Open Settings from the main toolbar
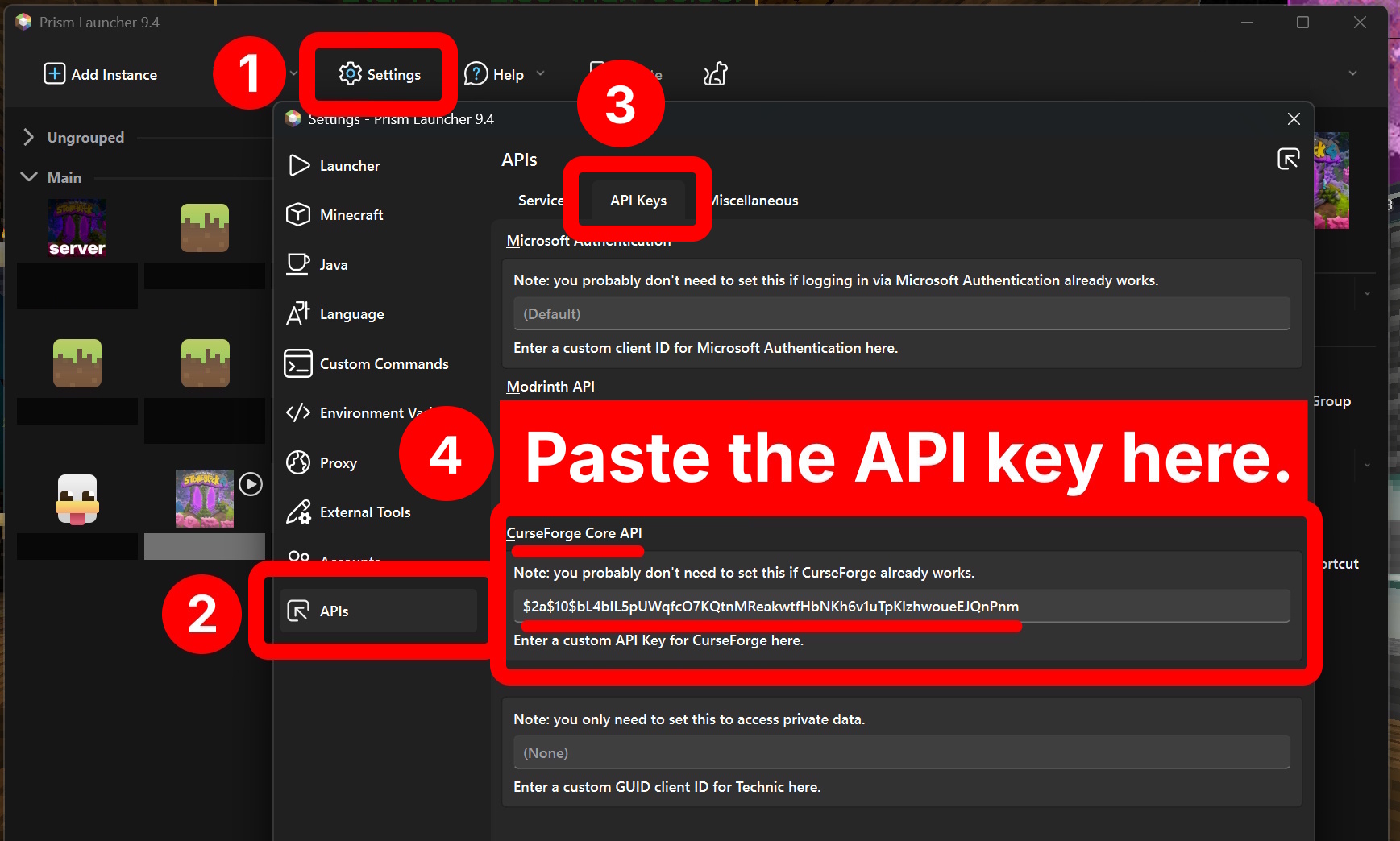Screen dimensions: 1400x841 (x=380, y=74)
